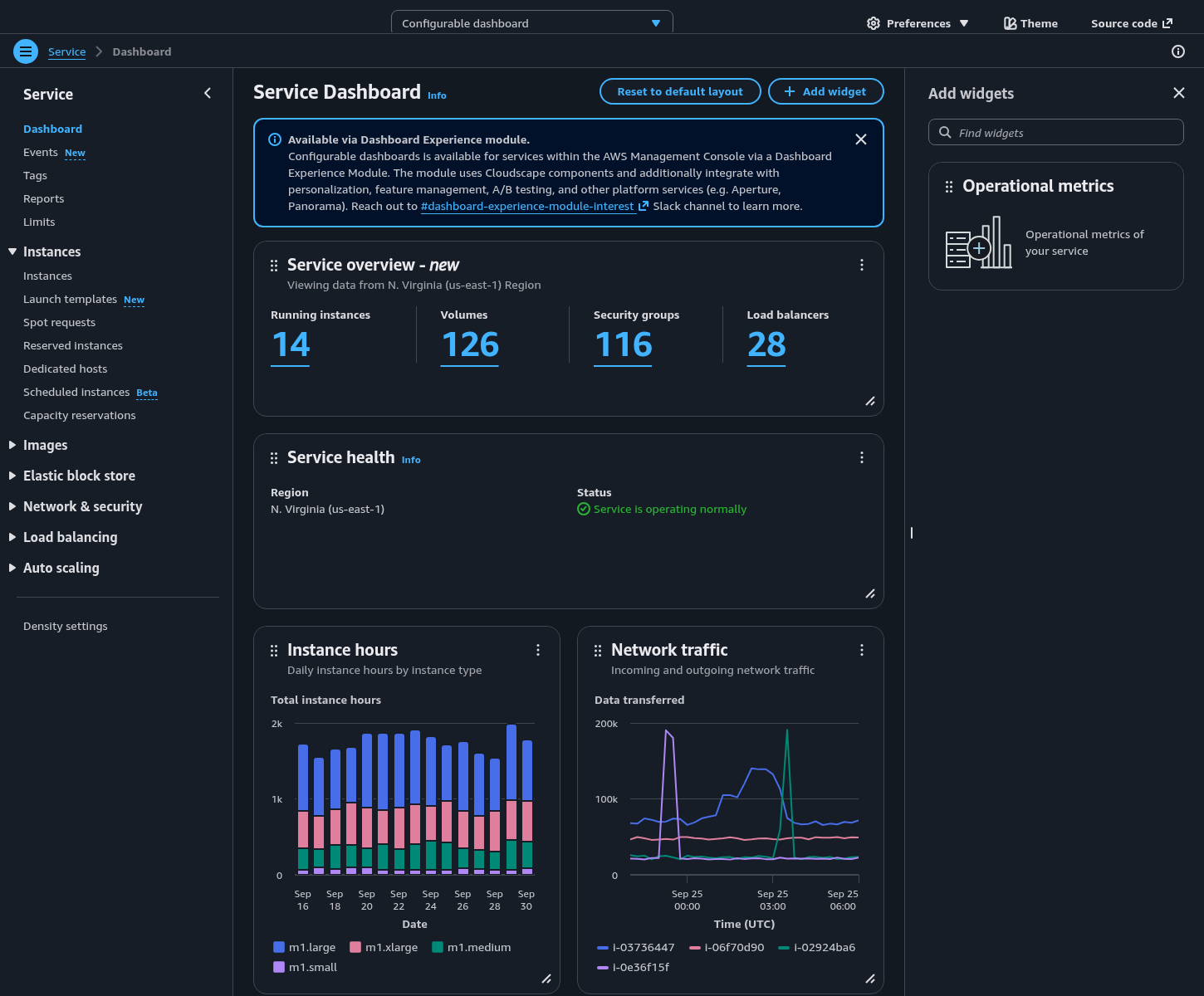This screenshot has height=996, width=1204.
Task: Go to Spot requests page
Action: pyautogui.click(x=59, y=323)
